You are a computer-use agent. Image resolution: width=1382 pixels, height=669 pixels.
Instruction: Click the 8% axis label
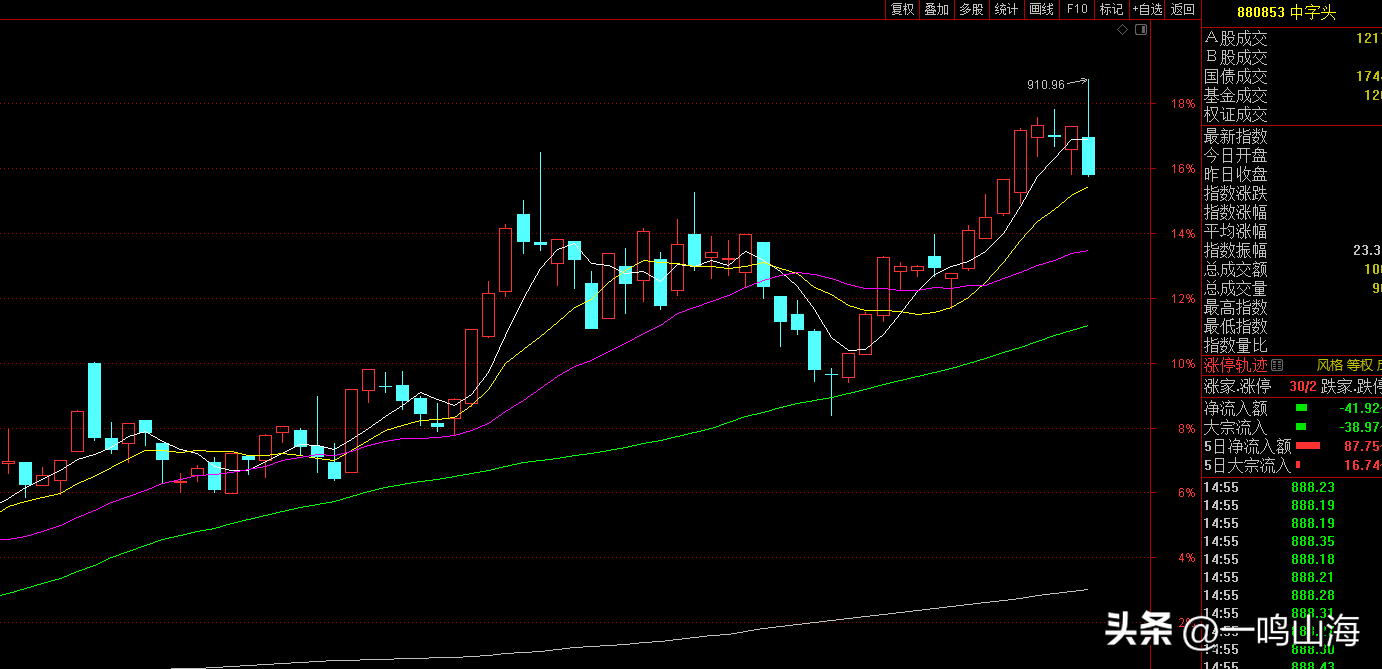1186,429
